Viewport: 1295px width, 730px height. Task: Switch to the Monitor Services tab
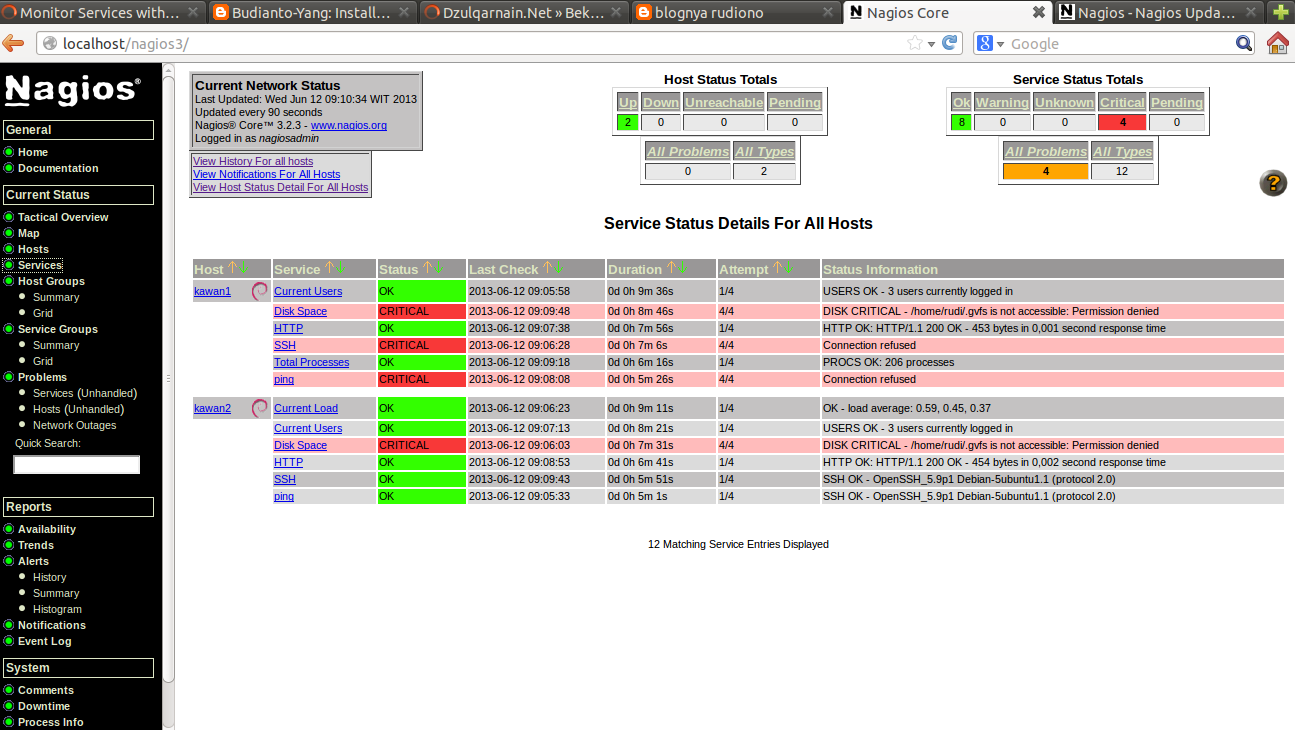103,13
